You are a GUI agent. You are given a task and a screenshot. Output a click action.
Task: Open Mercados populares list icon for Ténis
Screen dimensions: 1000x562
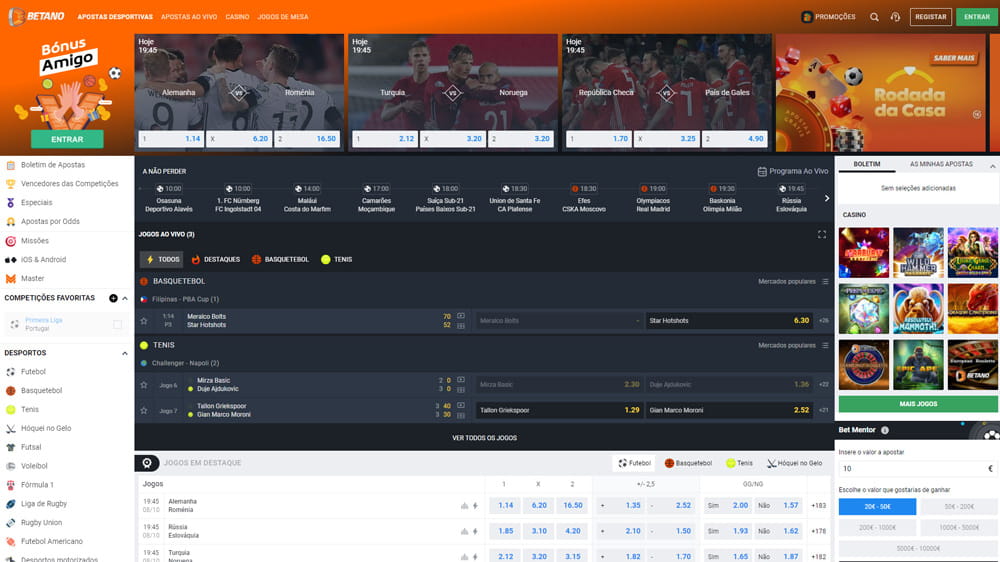pyautogui.click(x=825, y=345)
